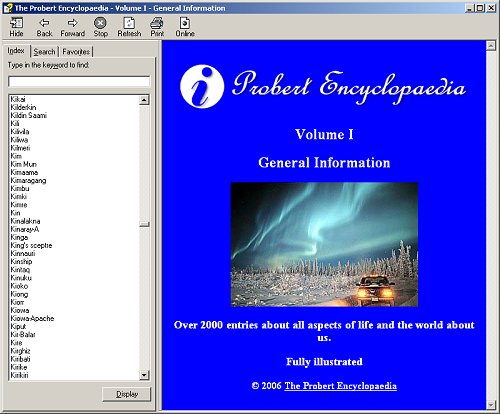500x414 pixels.
Task: Switch to the Favorites tab
Action: pyautogui.click(x=76, y=52)
